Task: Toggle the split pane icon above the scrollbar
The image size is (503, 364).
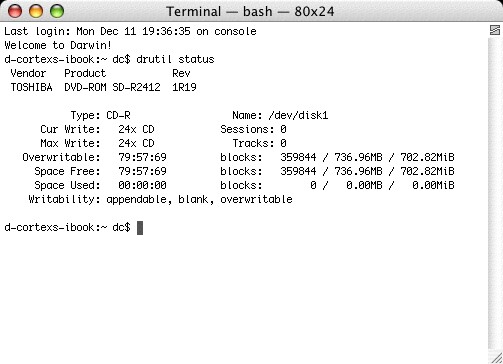Action: pos(495,30)
